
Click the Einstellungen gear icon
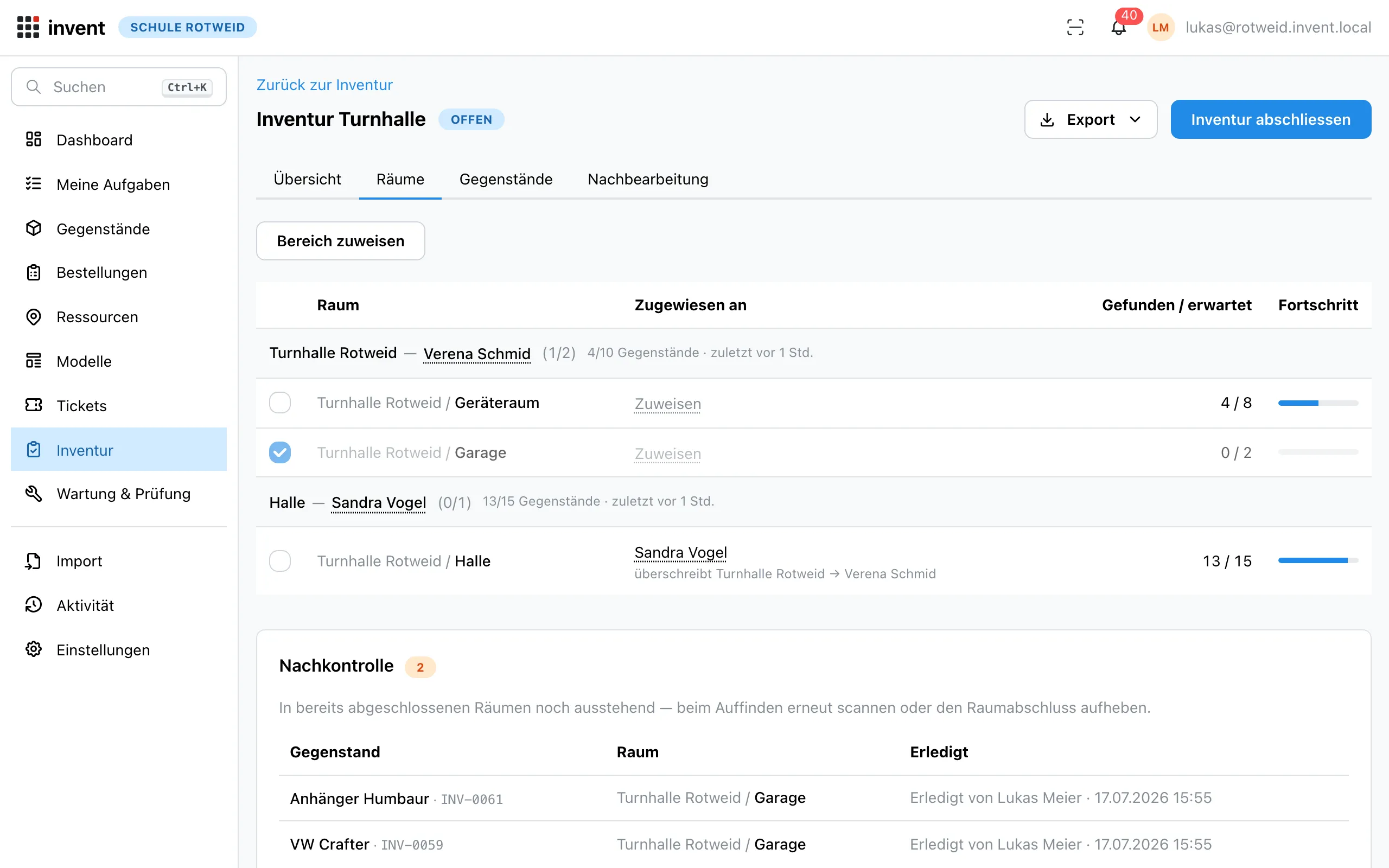[x=33, y=649]
